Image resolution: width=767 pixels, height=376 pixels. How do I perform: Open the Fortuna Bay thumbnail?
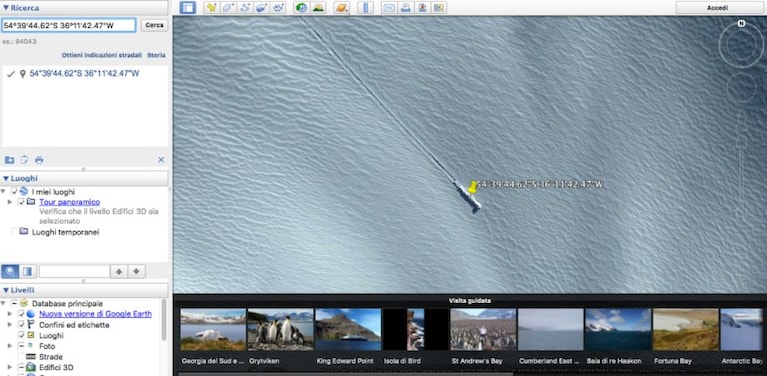(x=686, y=330)
